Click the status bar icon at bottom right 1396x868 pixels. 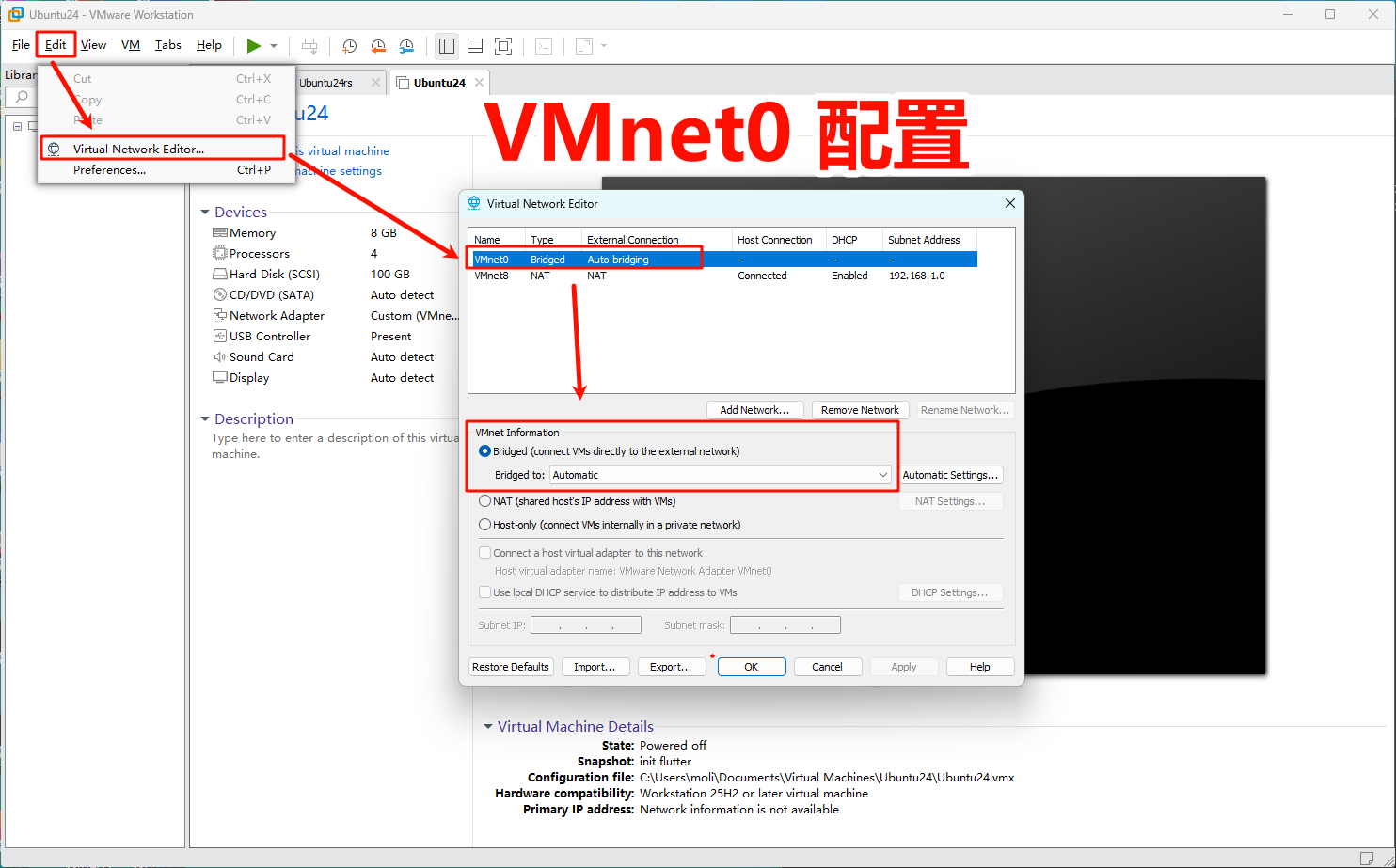(x=1367, y=858)
